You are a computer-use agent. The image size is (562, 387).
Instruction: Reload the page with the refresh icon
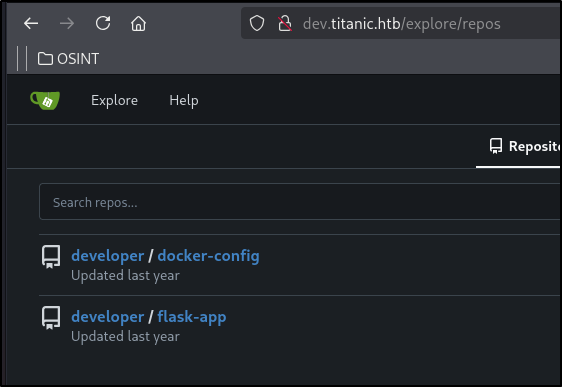(x=103, y=23)
